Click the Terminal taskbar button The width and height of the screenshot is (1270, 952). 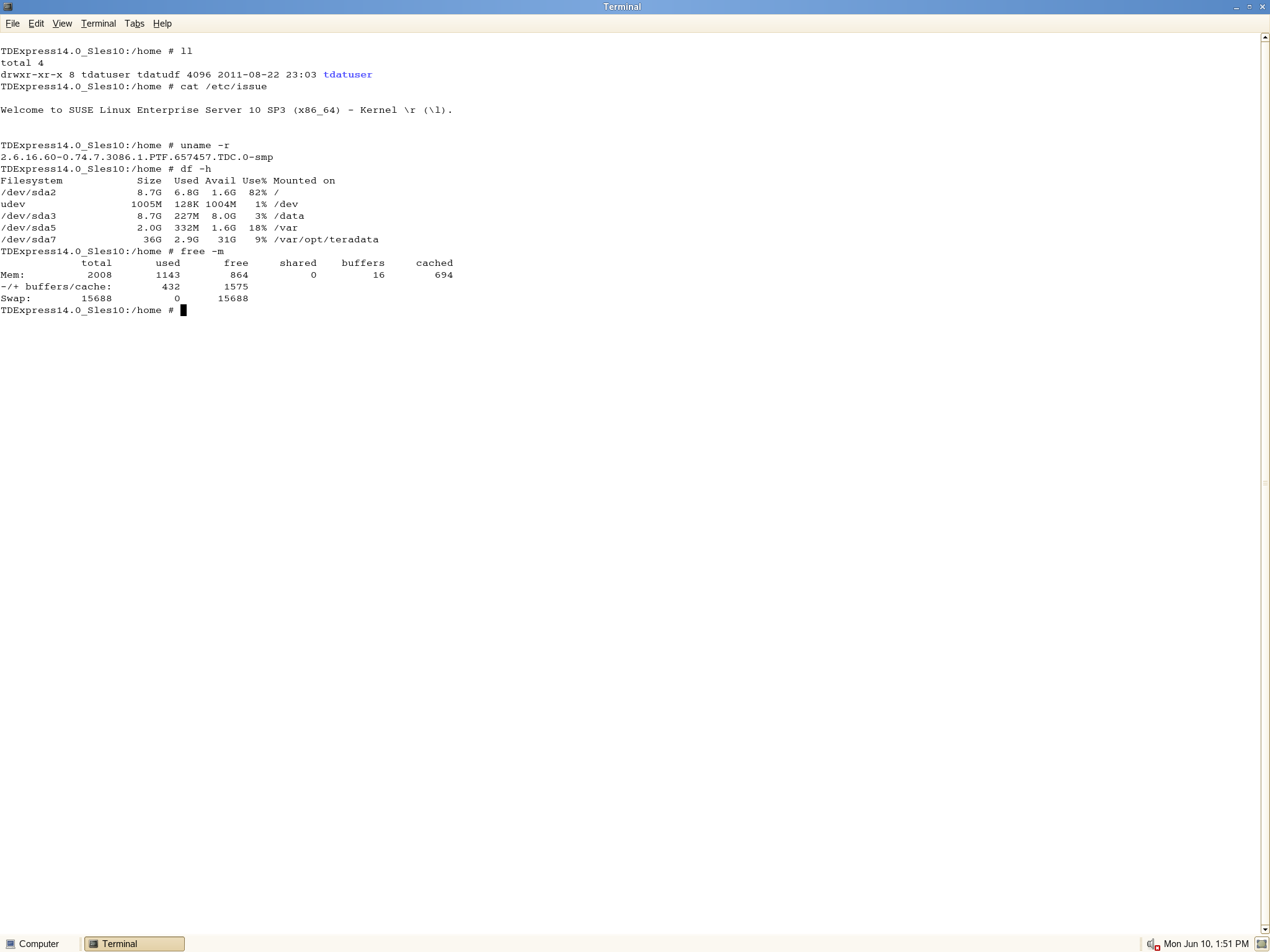[135, 944]
